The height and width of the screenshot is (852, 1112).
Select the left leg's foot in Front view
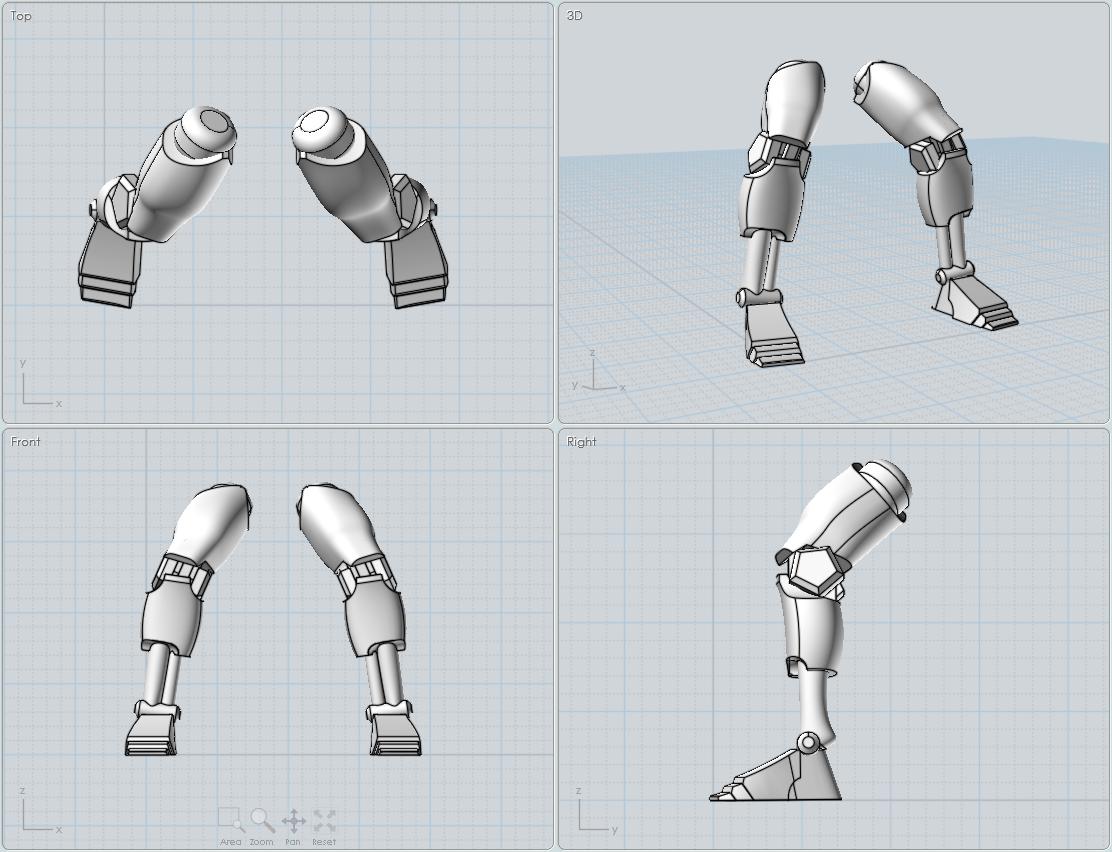[153, 733]
